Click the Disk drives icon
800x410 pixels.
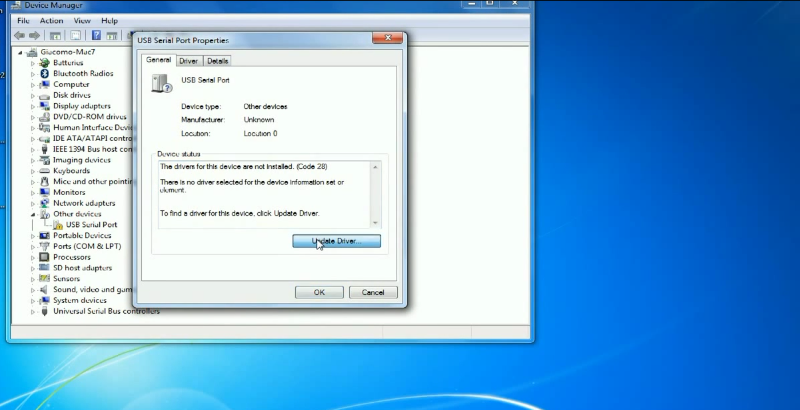click(44, 95)
